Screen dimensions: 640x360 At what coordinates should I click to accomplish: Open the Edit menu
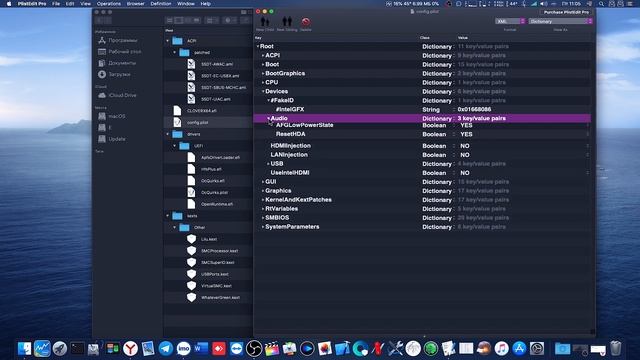point(70,4)
